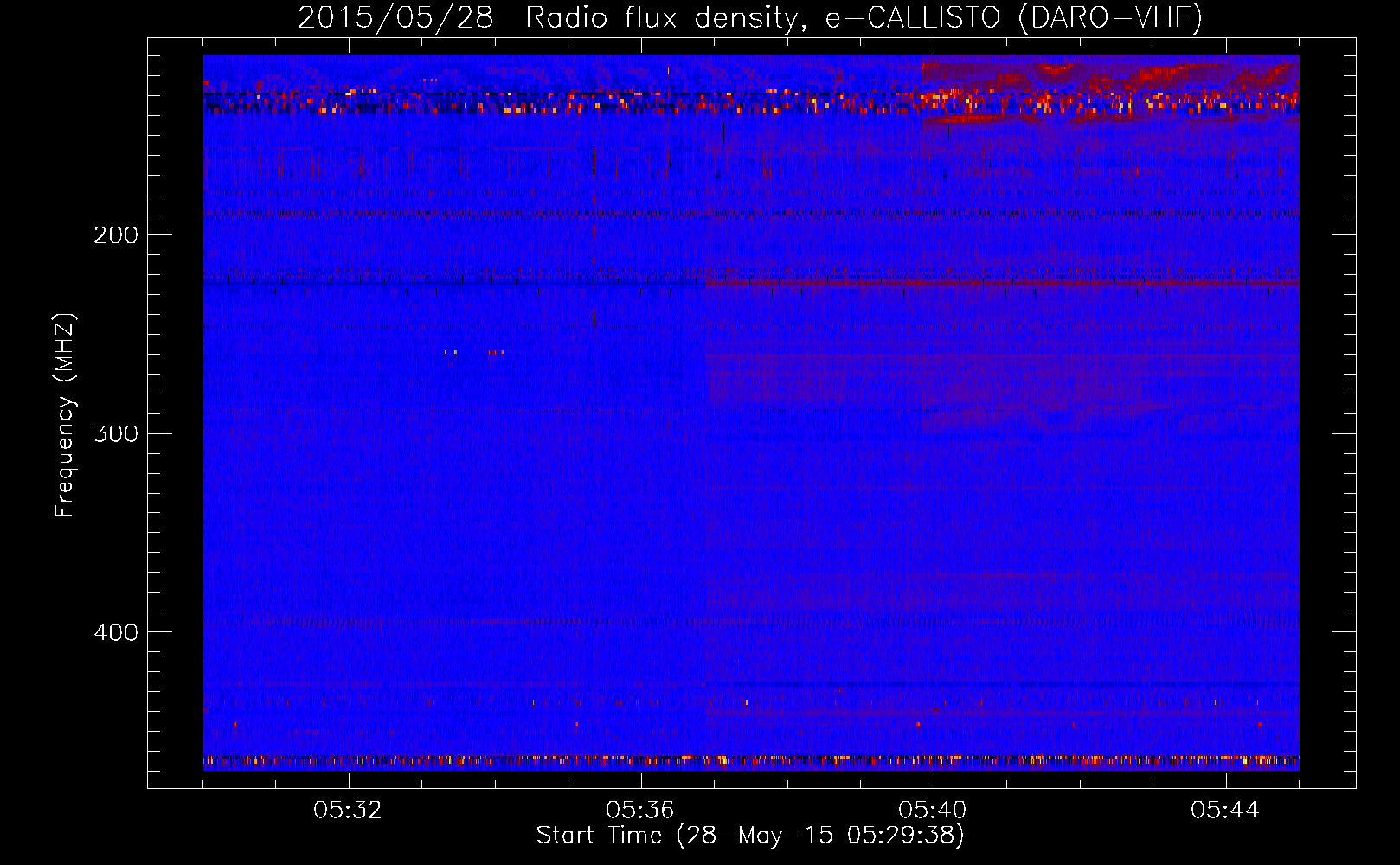This screenshot has width=1400, height=865.
Task: Click the 200 frequency tick label
Action: [x=116, y=234]
